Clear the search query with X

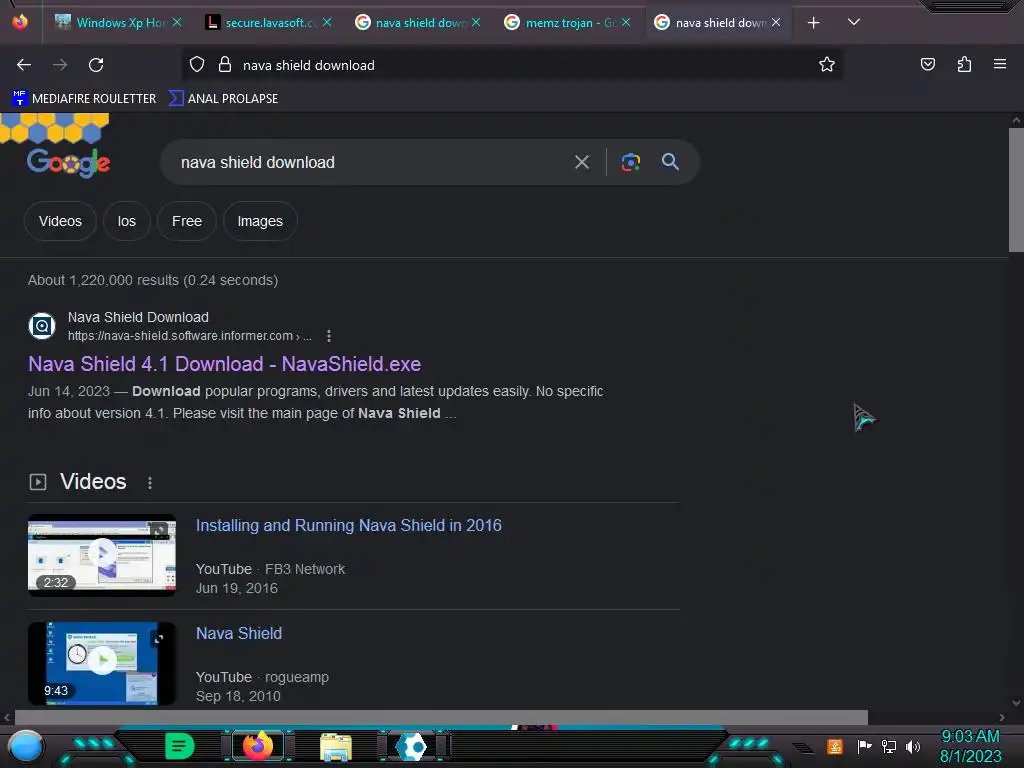[x=582, y=162]
